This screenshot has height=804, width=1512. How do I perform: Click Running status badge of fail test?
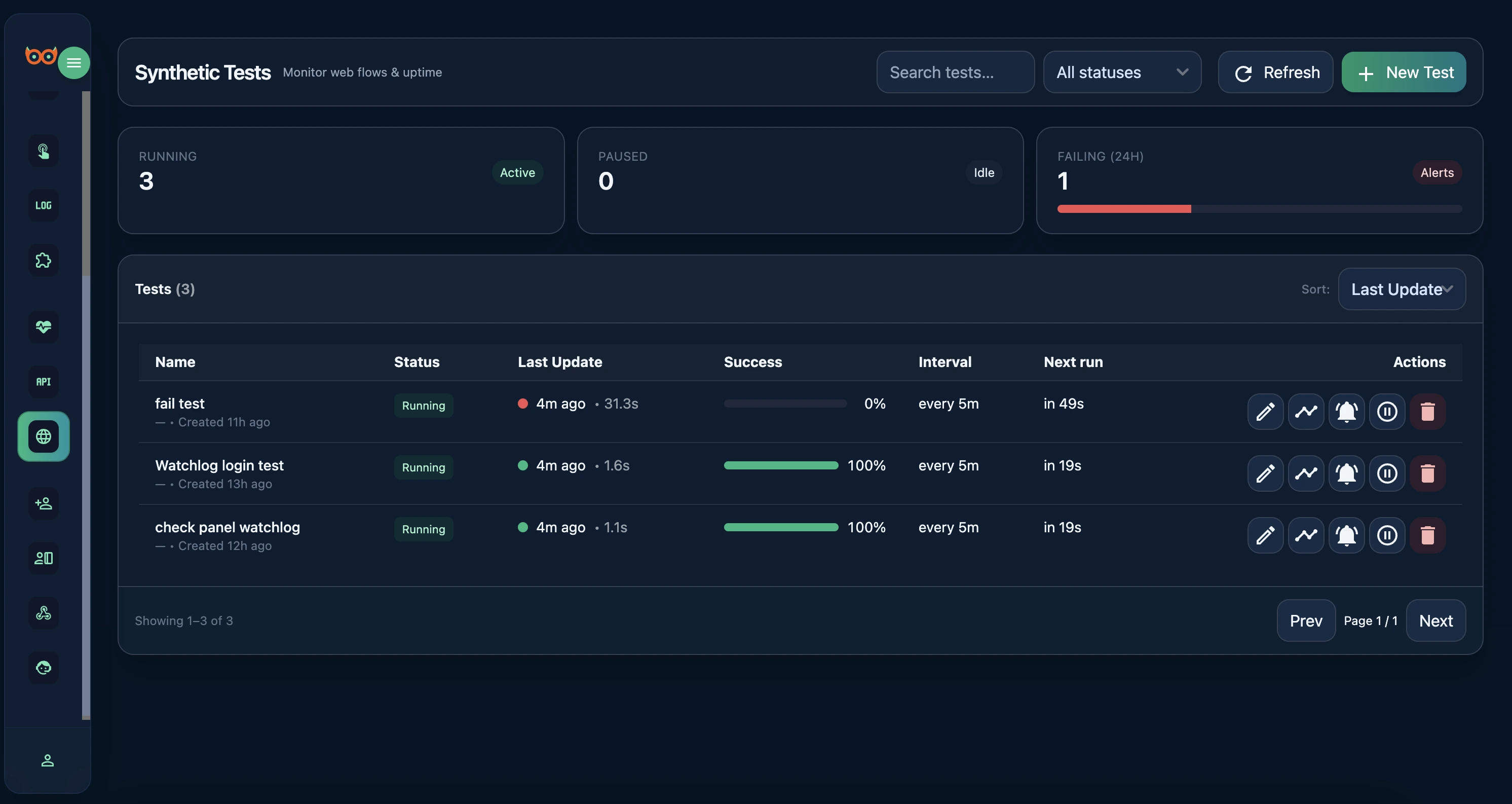click(x=423, y=406)
